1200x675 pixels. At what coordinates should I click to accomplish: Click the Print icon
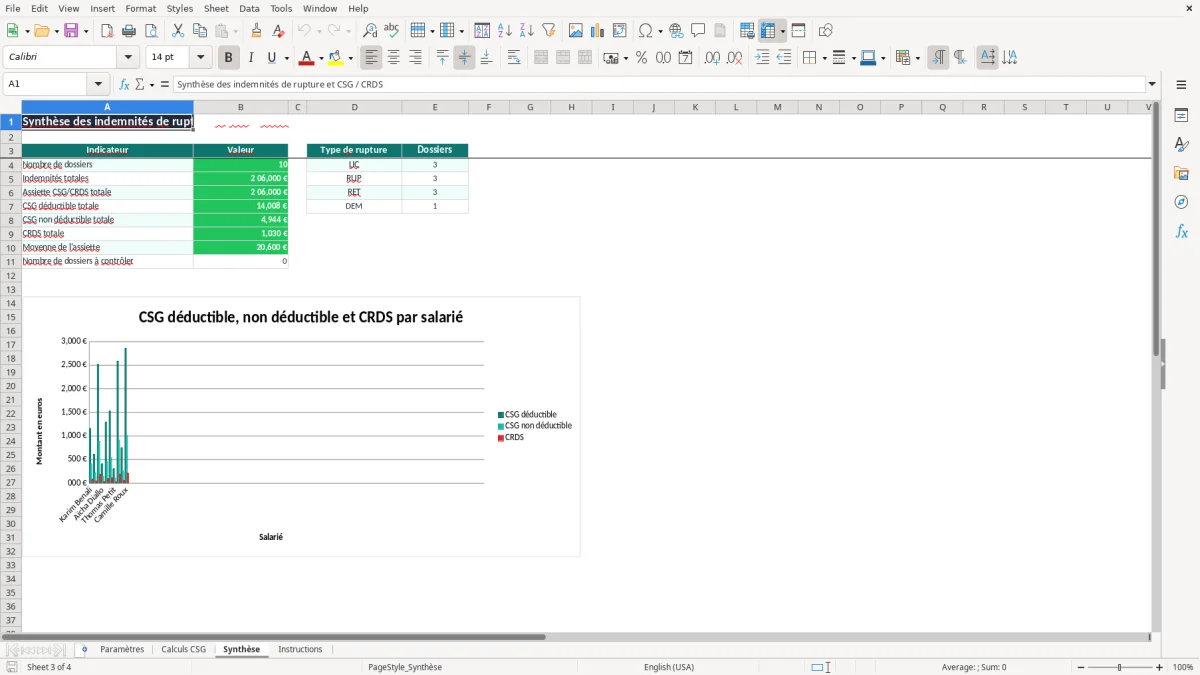click(x=129, y=31)
